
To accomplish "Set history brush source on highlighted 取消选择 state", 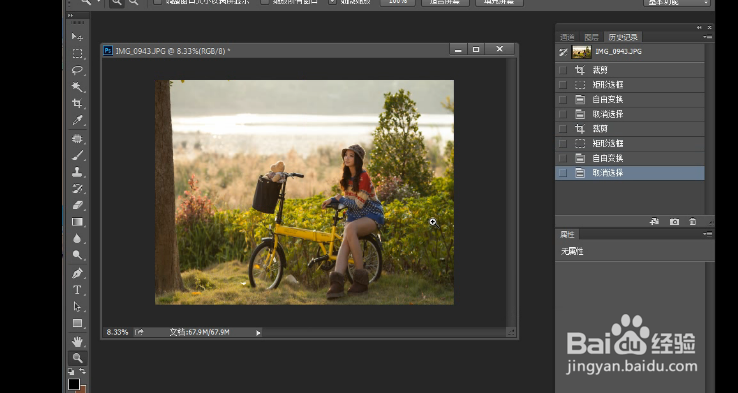I will click(562, 173).
